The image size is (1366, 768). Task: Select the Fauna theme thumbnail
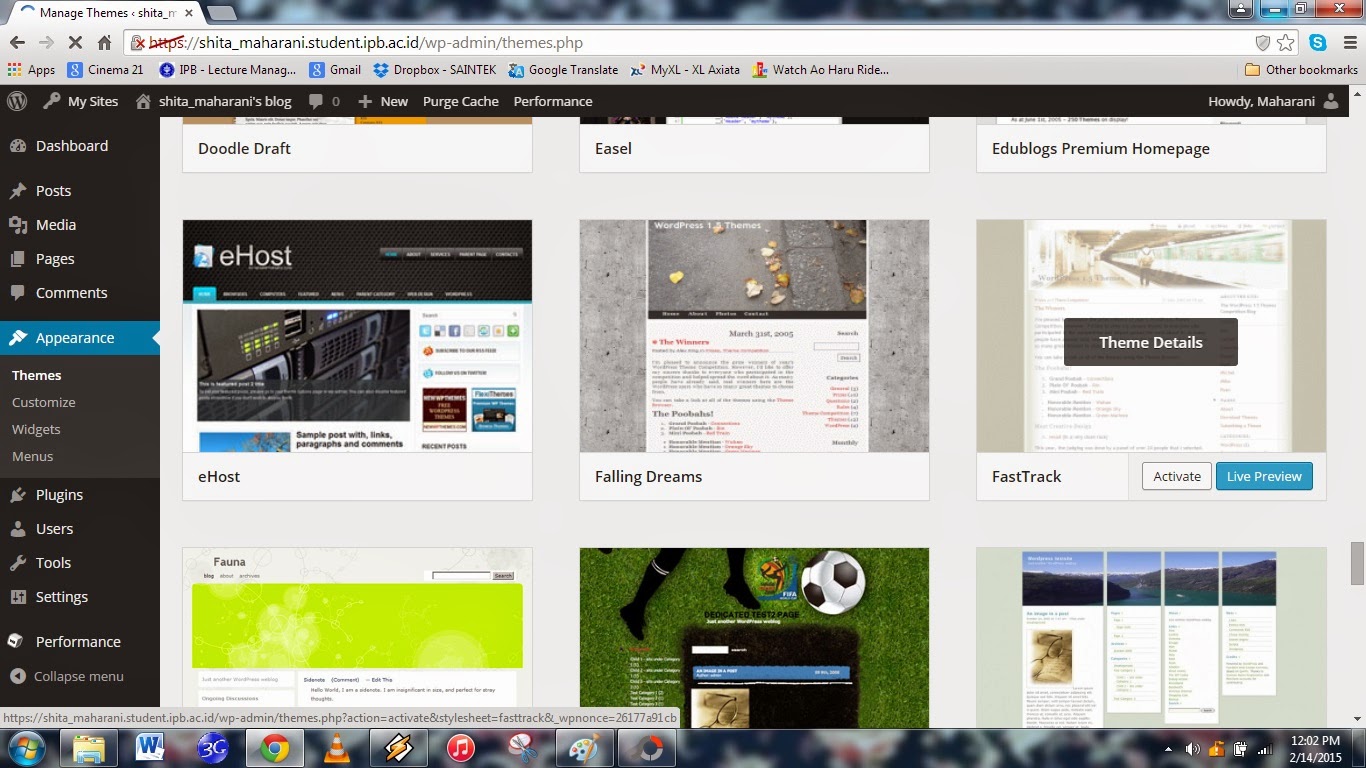click(357, 637)
